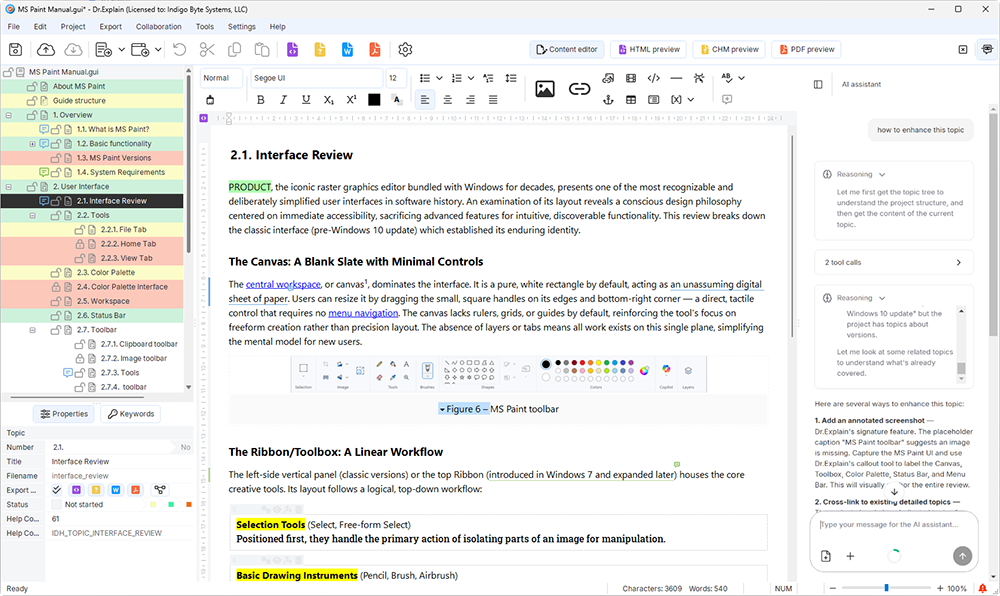Apply Underline formatting

click(306, 99)
